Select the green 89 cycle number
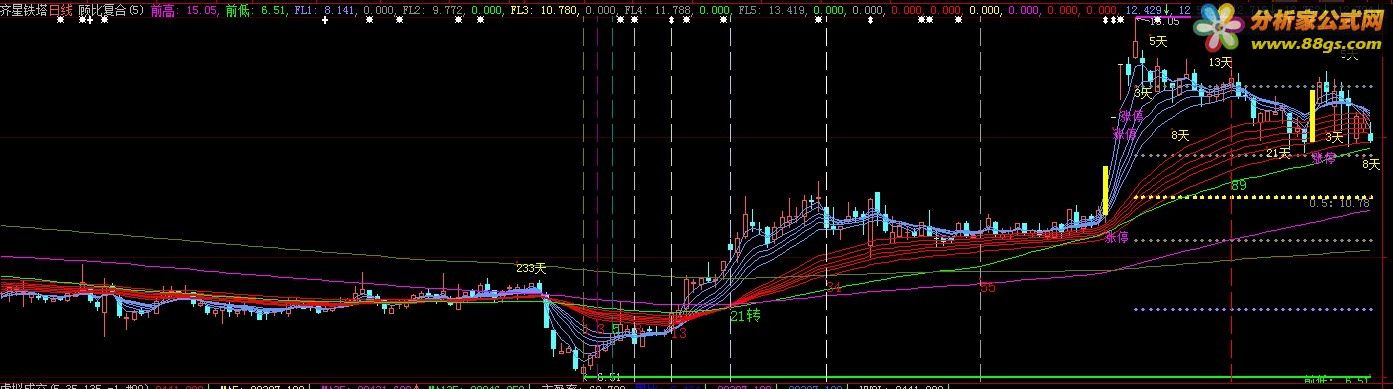The width and height of the screenshot is (1393, 389). pyautogui.click(x=1238, y=186)
